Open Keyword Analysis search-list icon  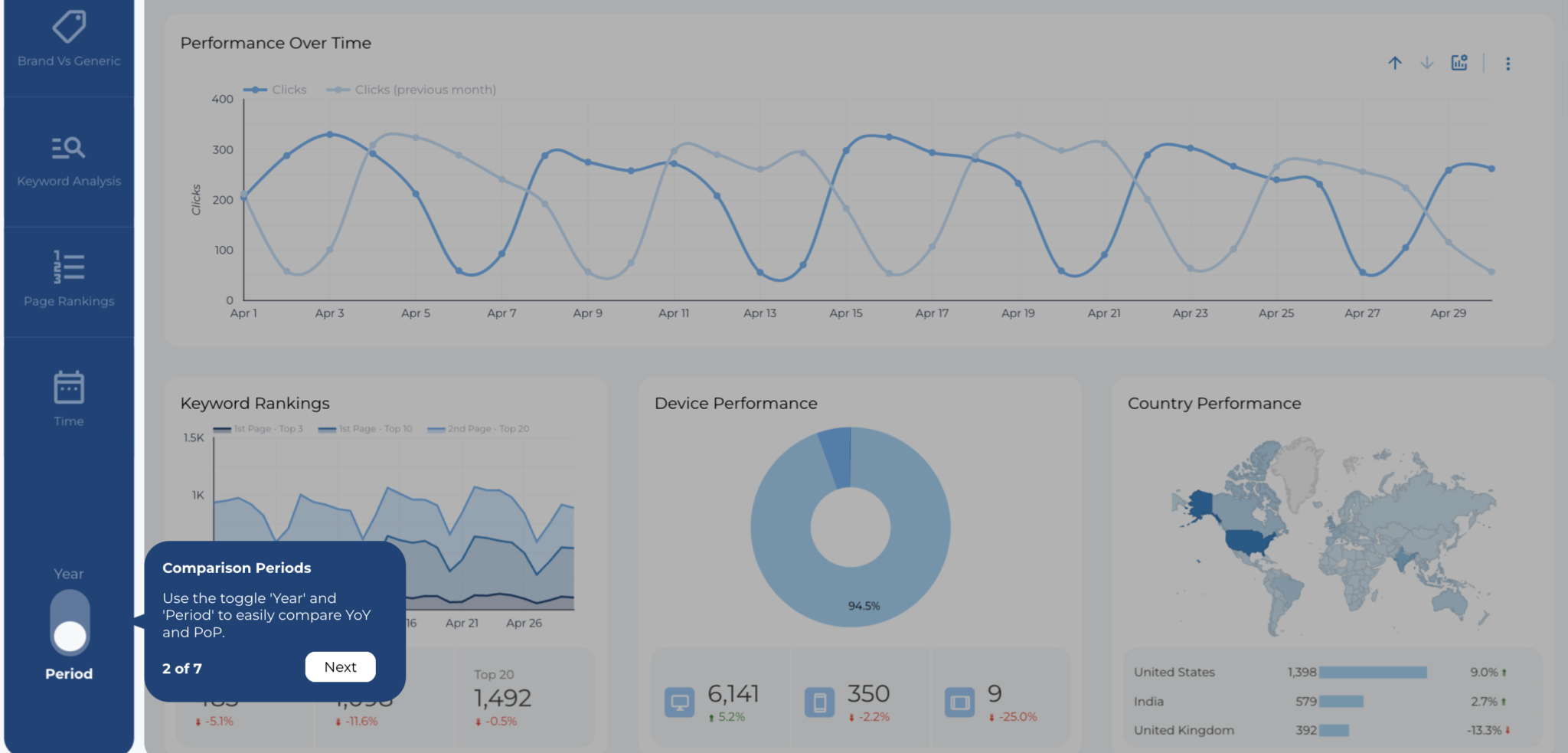(x=69, y=147)
